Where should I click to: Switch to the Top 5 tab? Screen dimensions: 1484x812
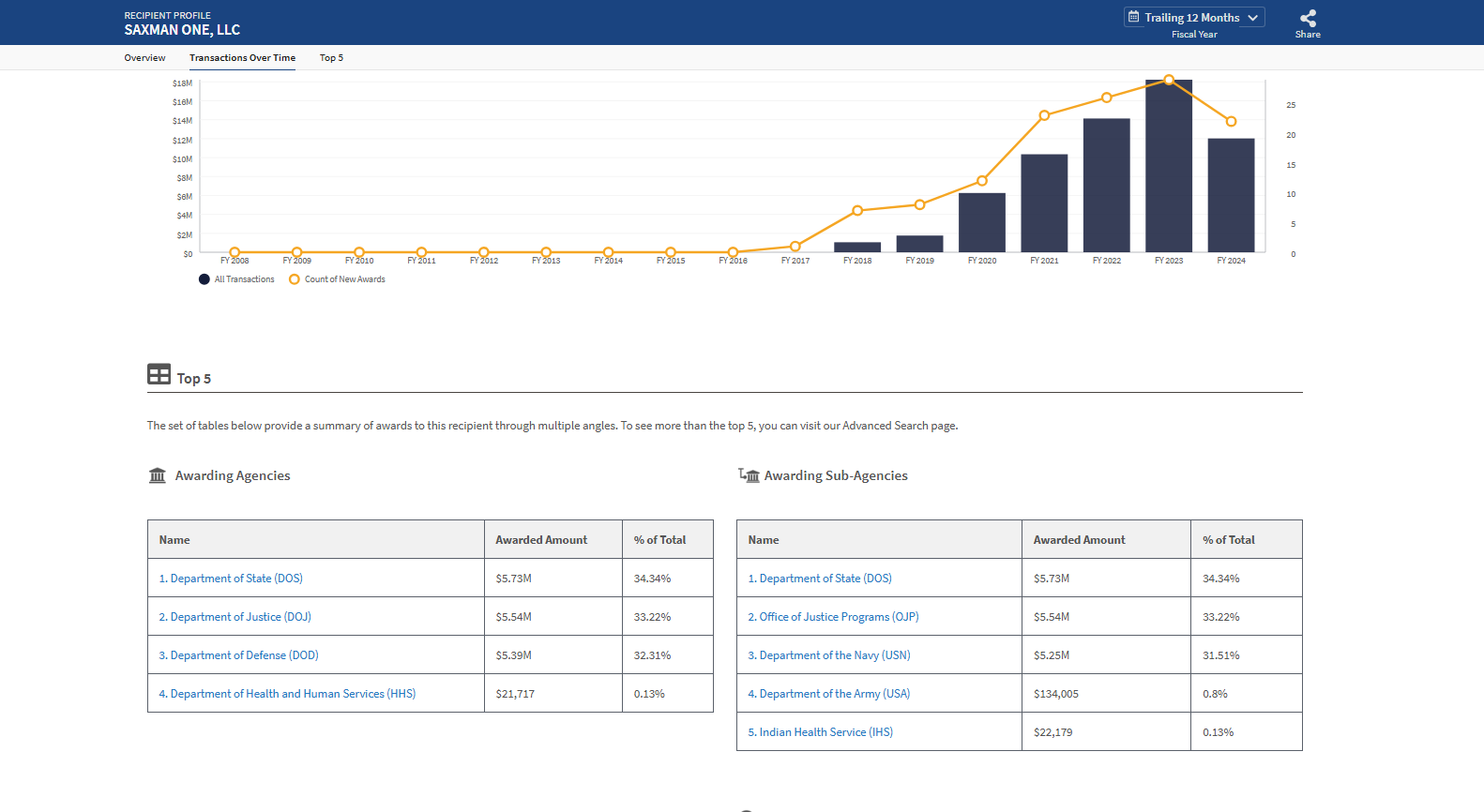331,58
